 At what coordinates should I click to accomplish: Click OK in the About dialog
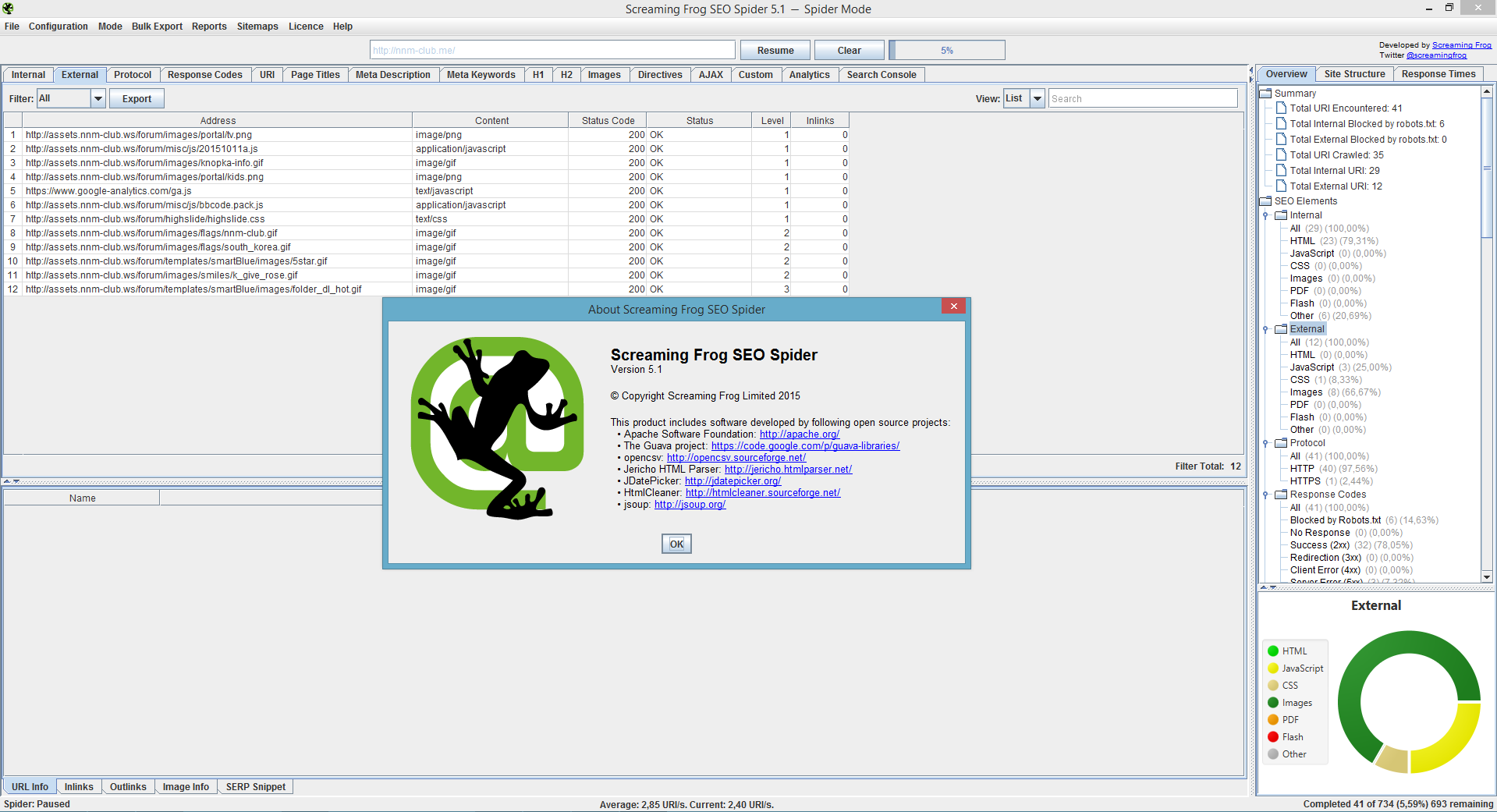[x=676, y=544]
